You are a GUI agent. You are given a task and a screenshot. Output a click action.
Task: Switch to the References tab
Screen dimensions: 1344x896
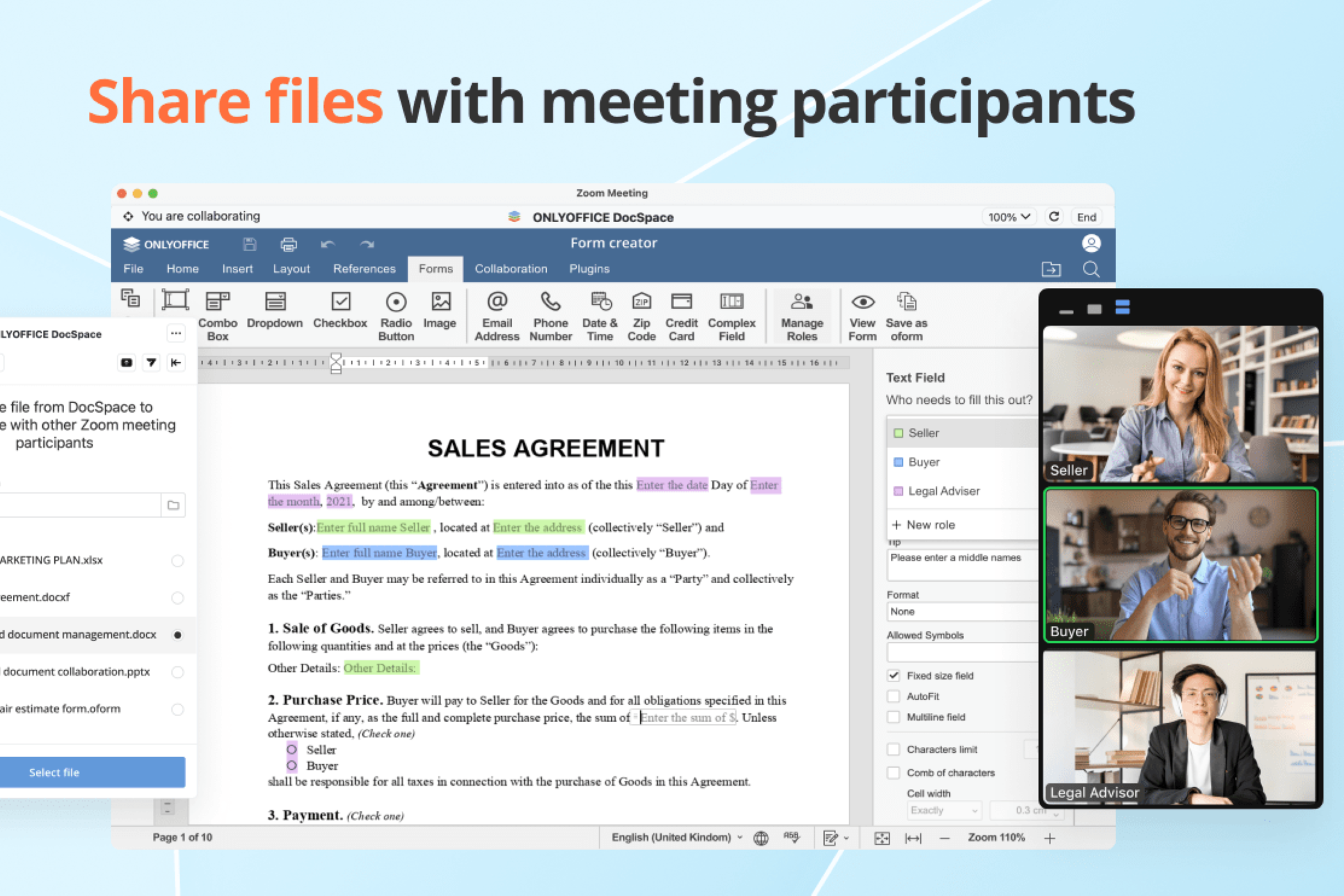364,269
